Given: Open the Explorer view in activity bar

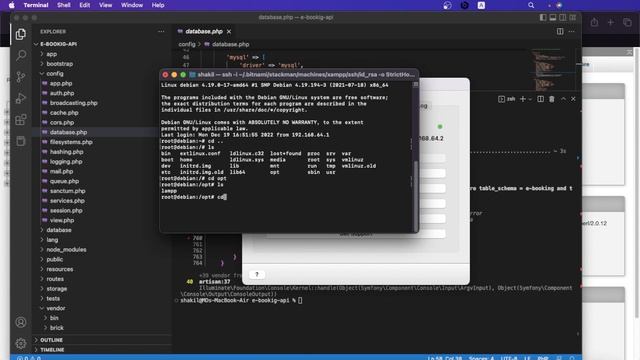Looking at the screenshot, I should pyautogui.click(x=20, y=34).
